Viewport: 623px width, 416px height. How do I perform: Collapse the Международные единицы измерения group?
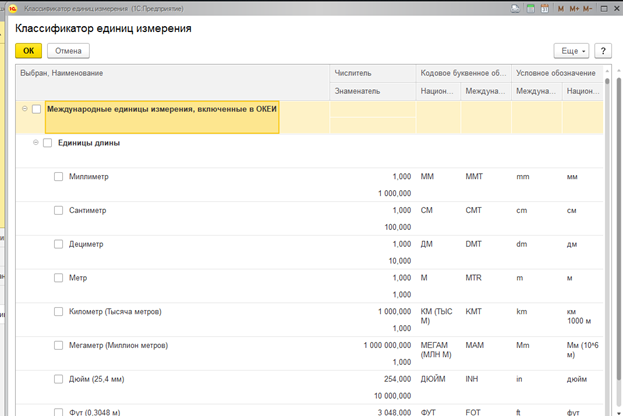tap(25, 108)
